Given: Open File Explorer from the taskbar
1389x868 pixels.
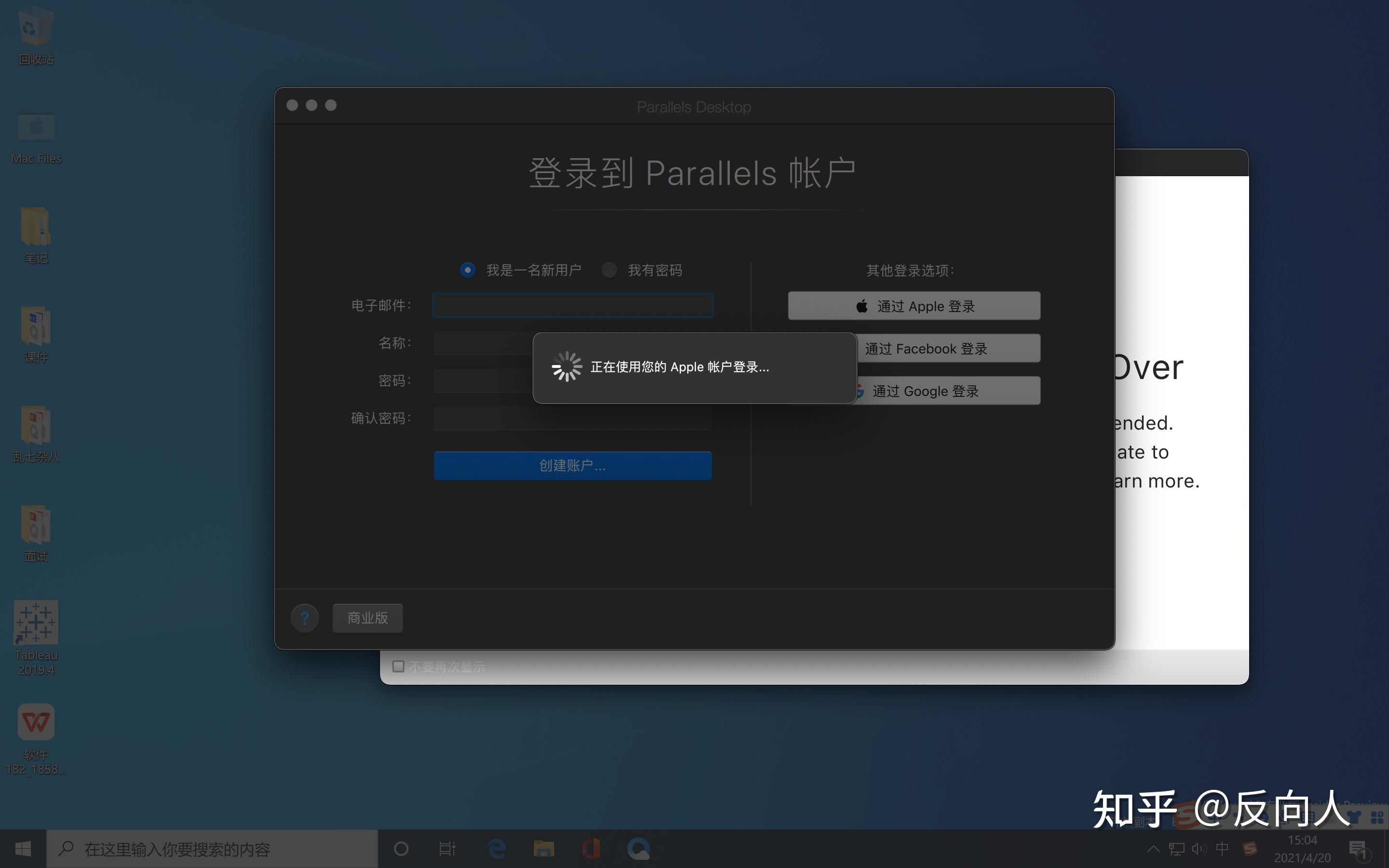Looking at the screenshot, I should tap(544, 849).
